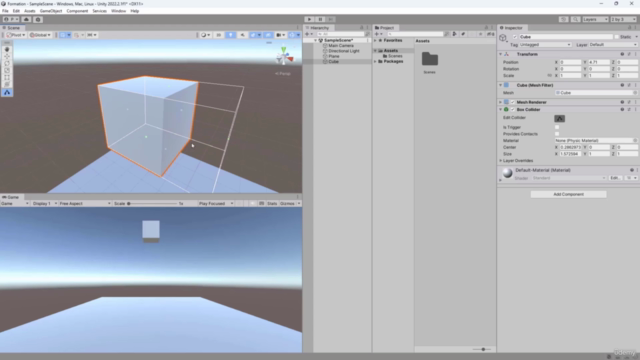Select Main Camera in Hierarchy
This screenshot has height=360, width=640.
341,46
